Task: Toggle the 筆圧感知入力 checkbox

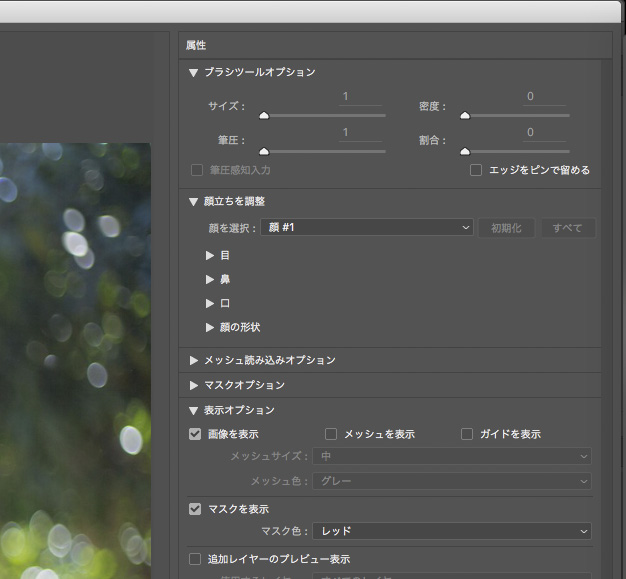Action: coord(197,170)
